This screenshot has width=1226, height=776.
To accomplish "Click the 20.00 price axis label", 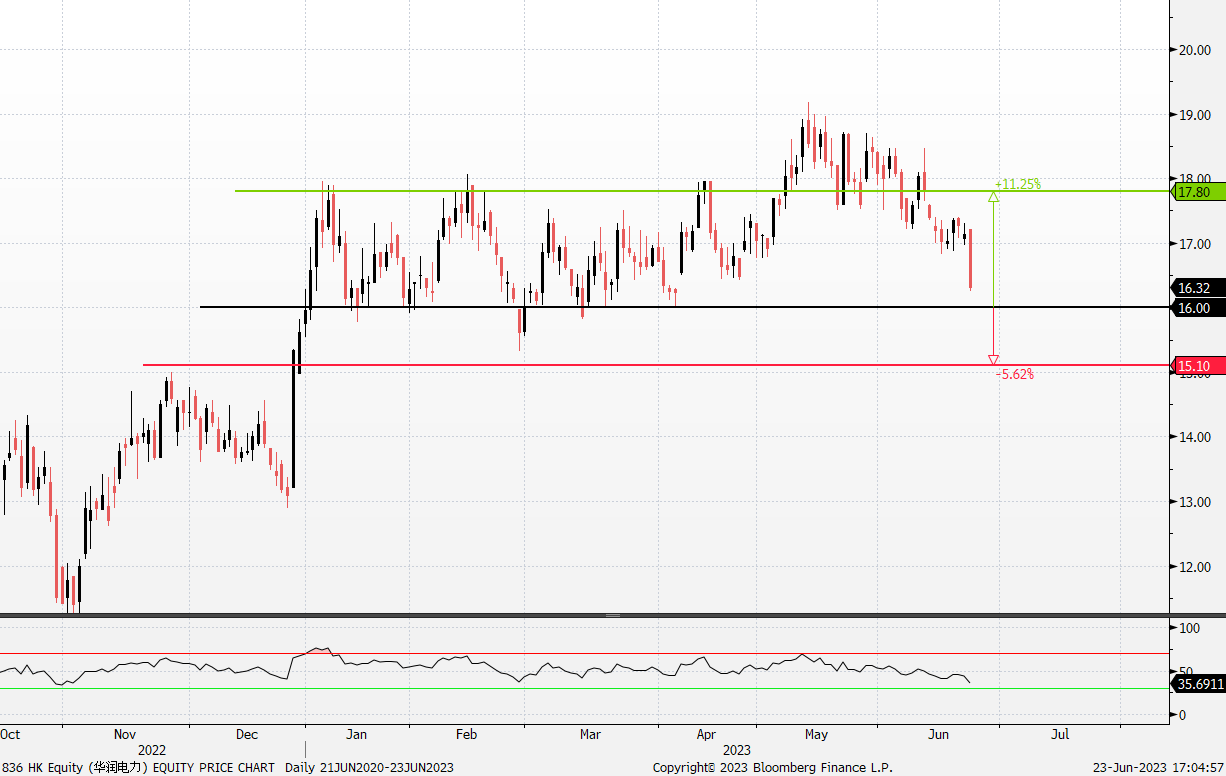I will 1195,50.
